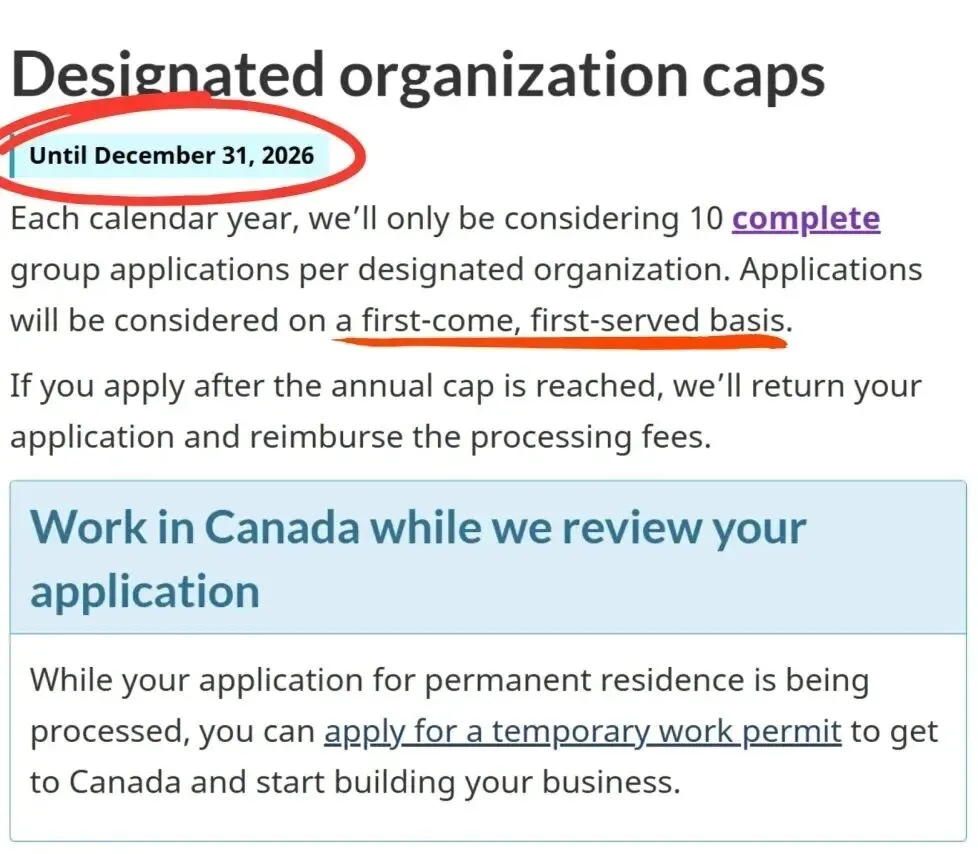Click the "If you apply after" paragraph

click(465, 411)
